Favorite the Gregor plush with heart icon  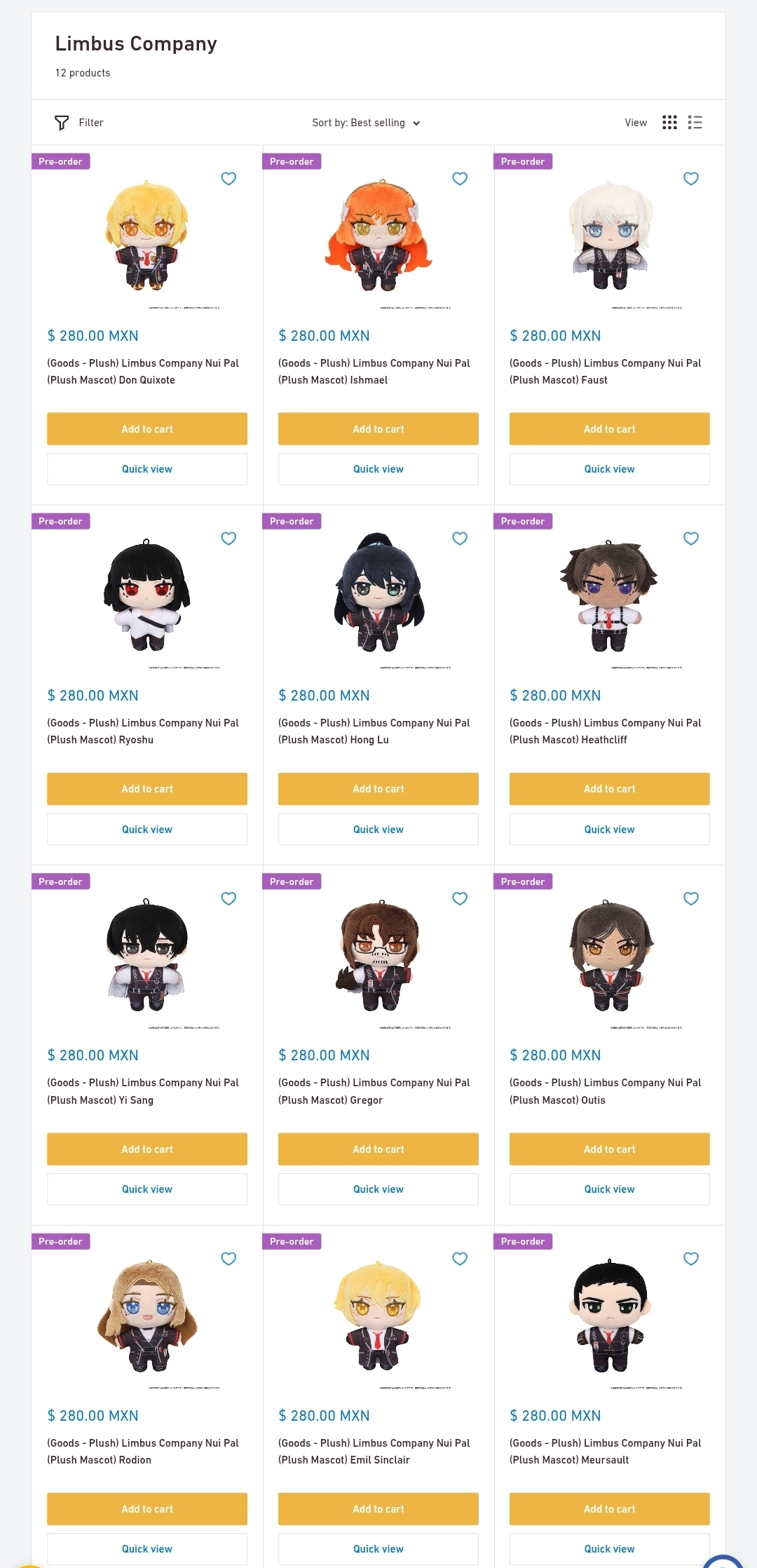tap(460, 898)
